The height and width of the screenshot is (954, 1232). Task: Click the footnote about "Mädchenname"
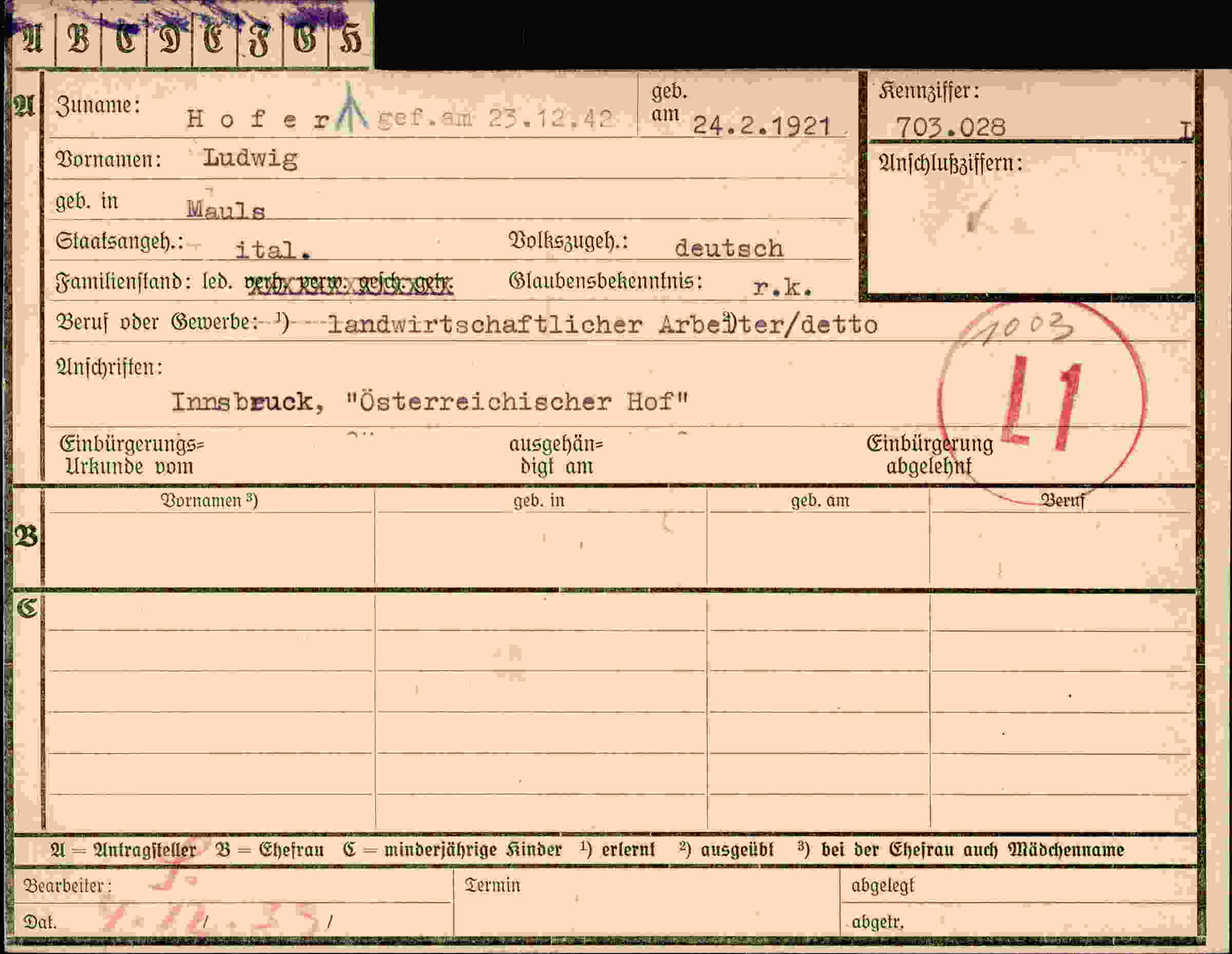click(x=960, y=849)
